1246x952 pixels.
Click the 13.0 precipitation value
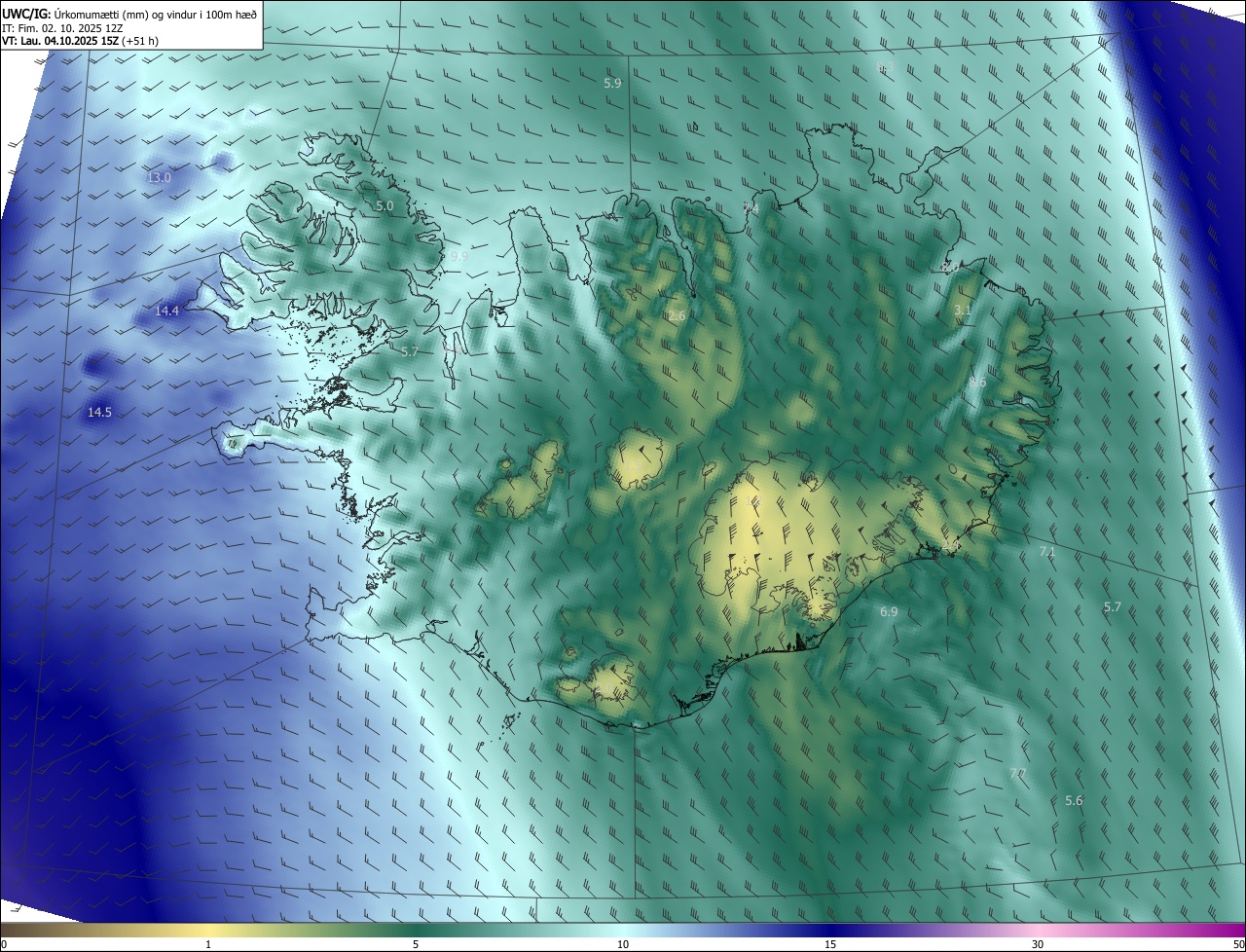(159, 178)
